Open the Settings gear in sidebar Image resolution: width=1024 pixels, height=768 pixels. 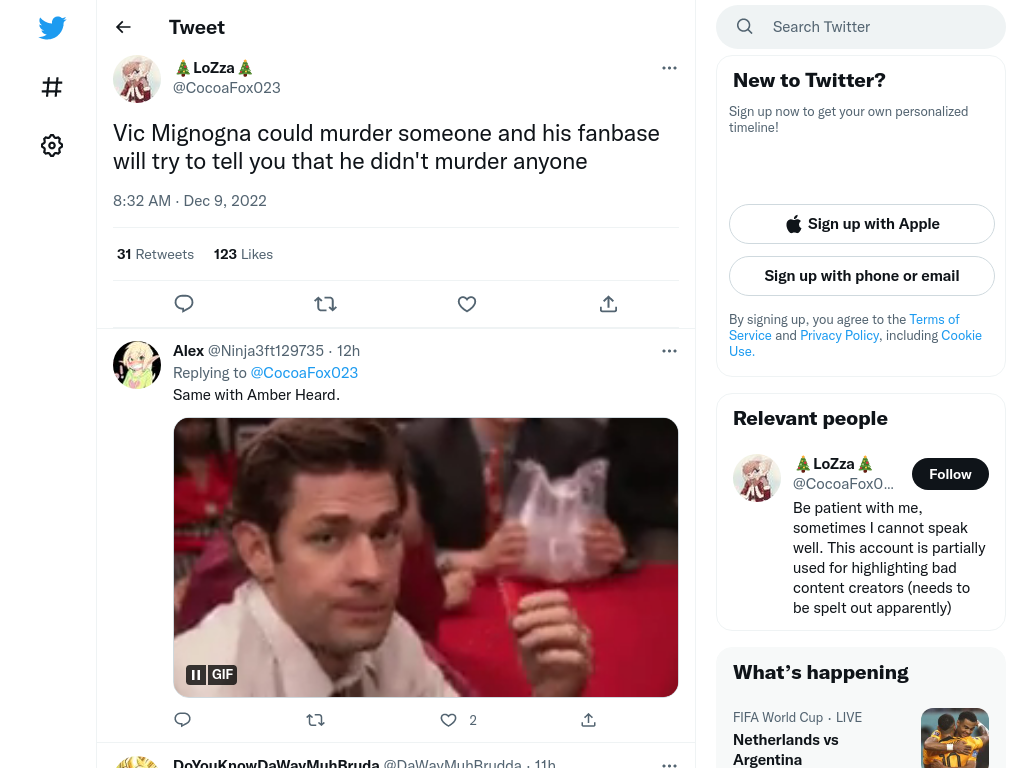(52, 145)
